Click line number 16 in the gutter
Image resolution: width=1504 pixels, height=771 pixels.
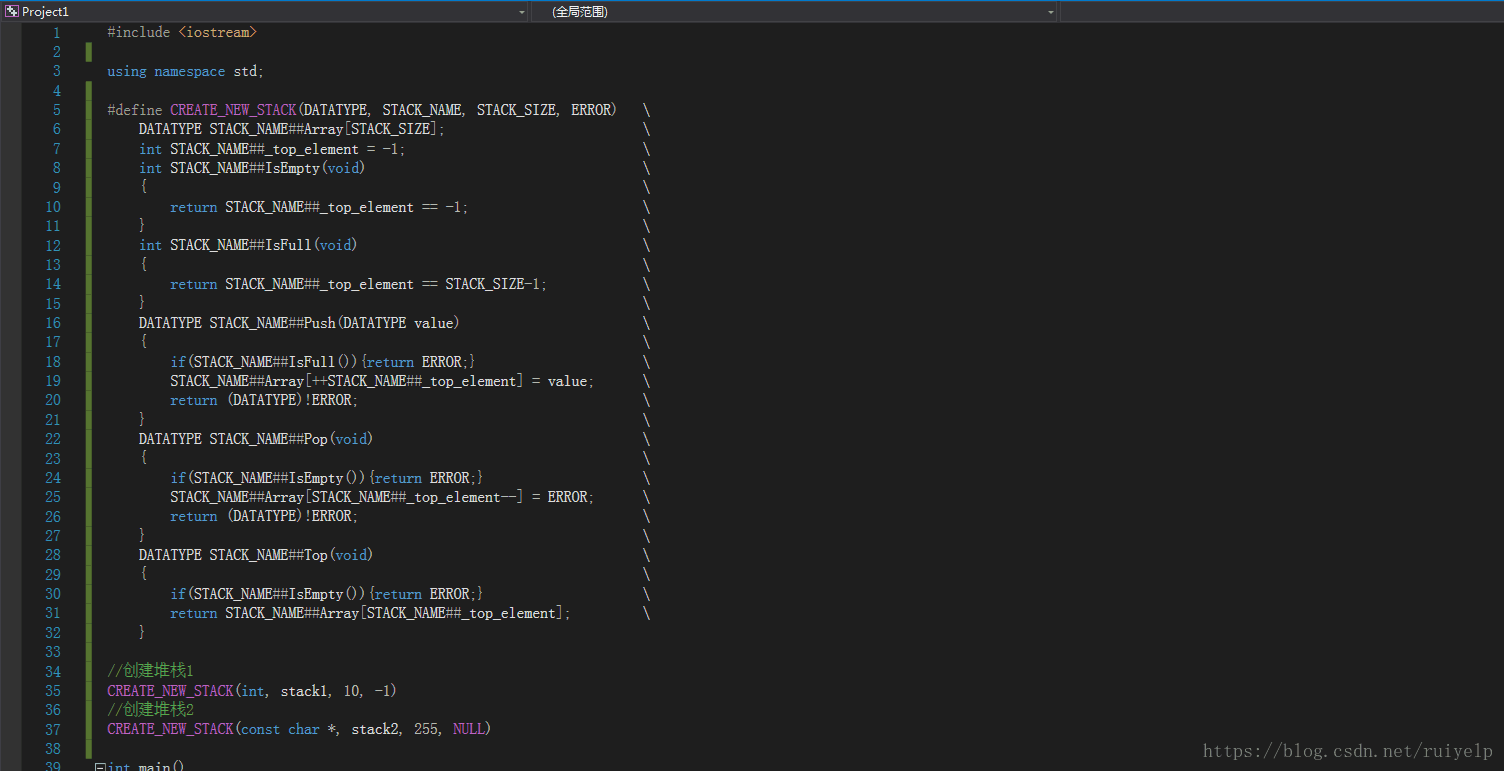[53, 323]
